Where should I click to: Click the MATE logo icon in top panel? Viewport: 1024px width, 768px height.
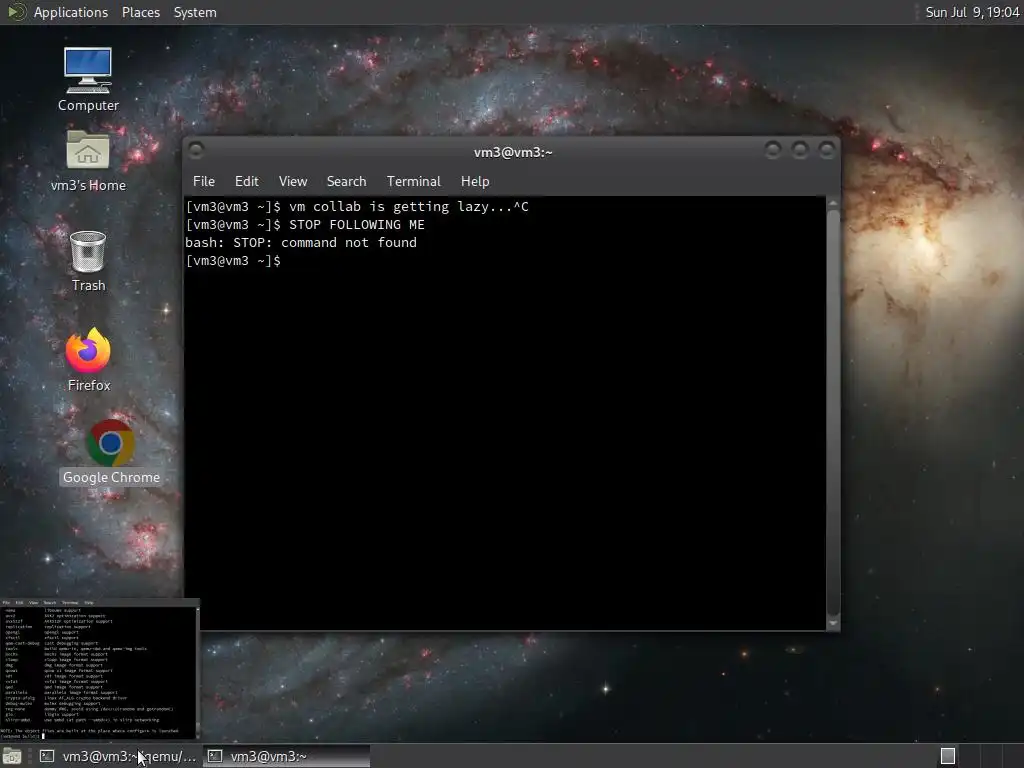click(x=16, y=12)
